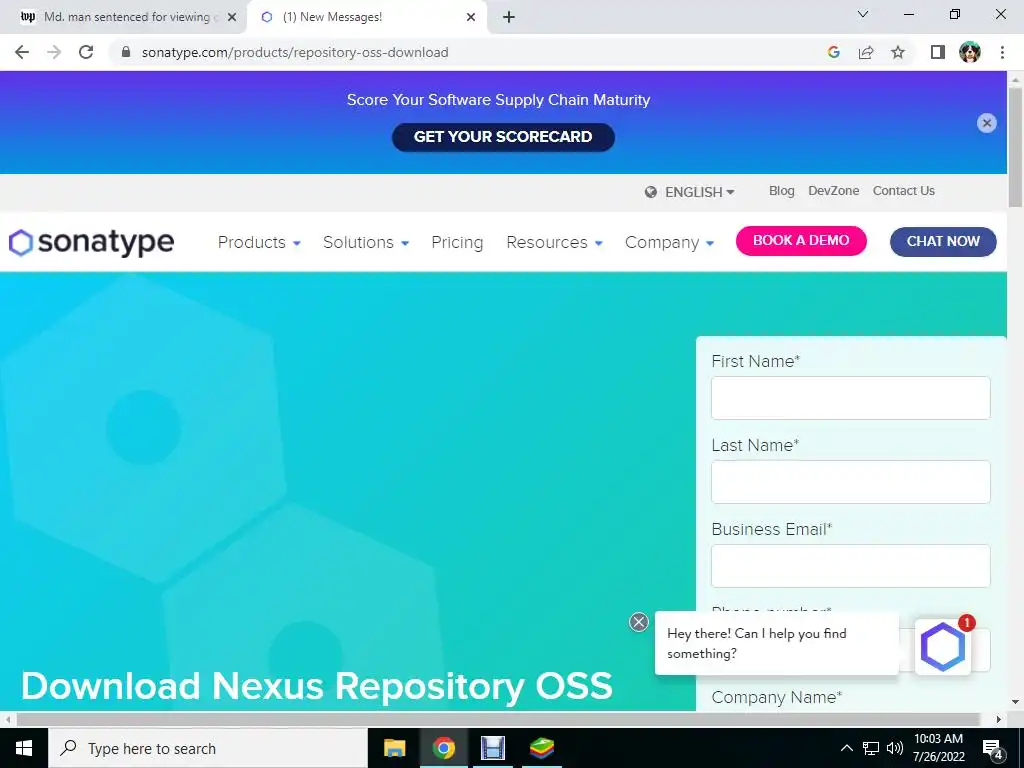The width and height of the screenshot is (1024, 768).
Task: Expand the ENGLISH language dropdown
Action: pyautogui.click(x=699, y=192)
